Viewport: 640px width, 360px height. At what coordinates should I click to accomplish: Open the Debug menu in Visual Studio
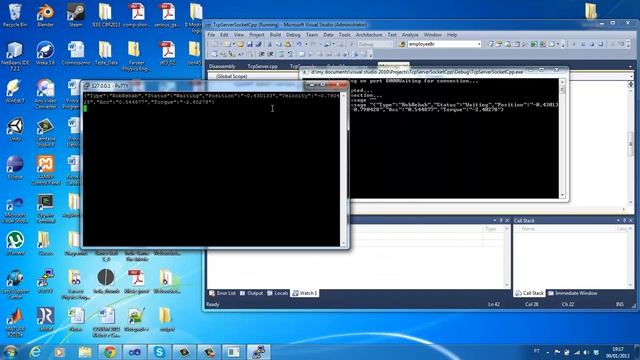click(x=293, y=35)
